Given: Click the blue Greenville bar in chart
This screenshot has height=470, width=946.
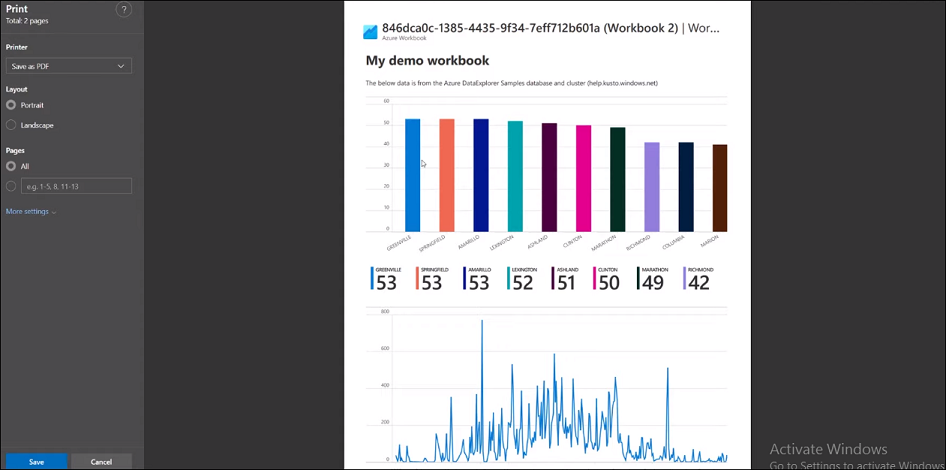Looking at the screenshot, I should click(412, 175).
